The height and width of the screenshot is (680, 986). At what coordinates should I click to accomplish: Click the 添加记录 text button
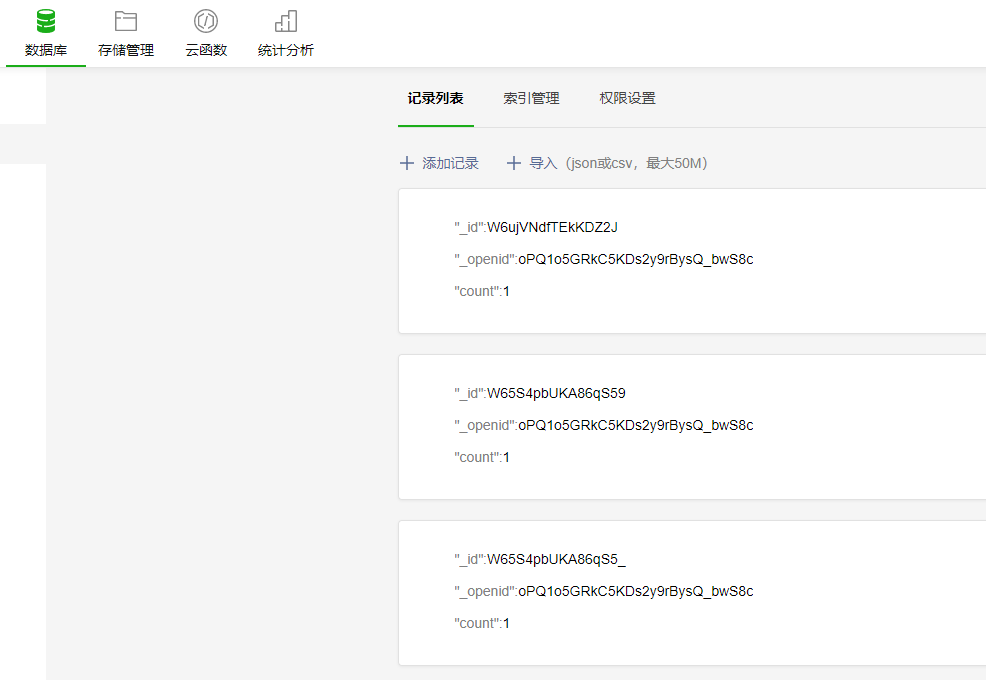click(450, 163)
